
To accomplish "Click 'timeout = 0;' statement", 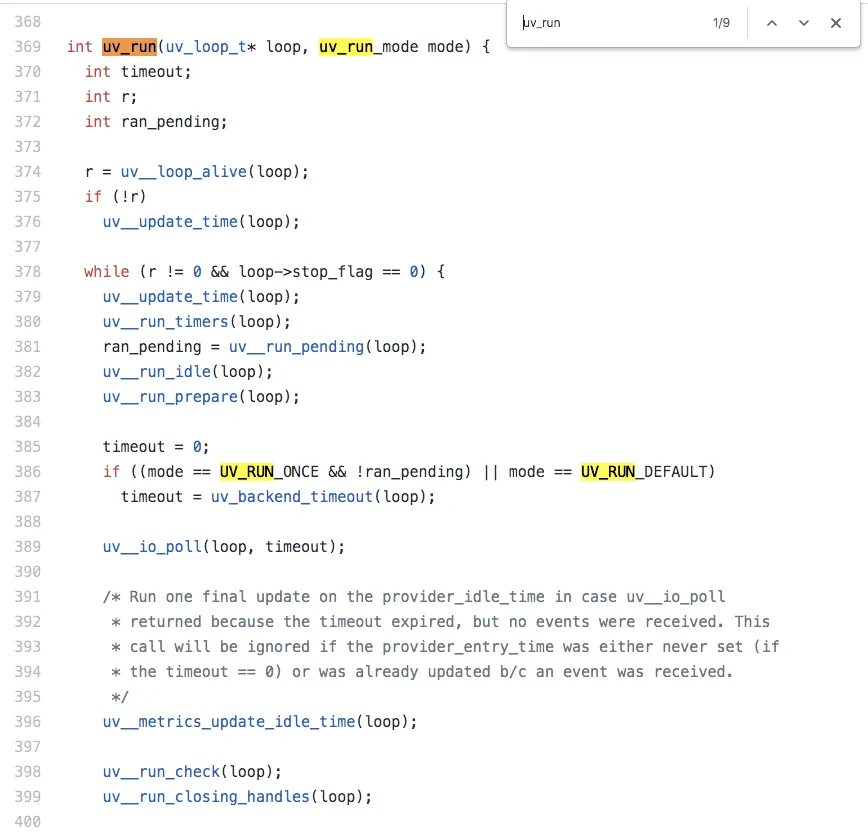I will point(156,447).
